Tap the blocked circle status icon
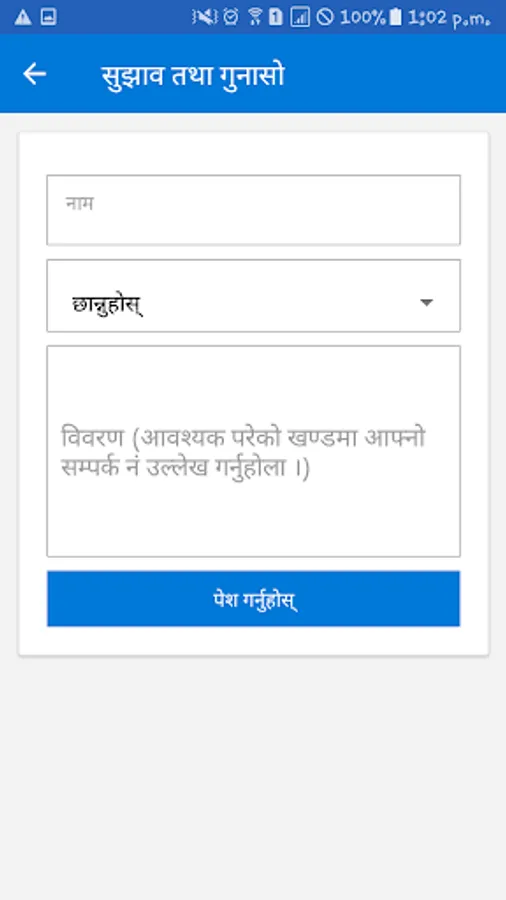 tap(325, 17)
